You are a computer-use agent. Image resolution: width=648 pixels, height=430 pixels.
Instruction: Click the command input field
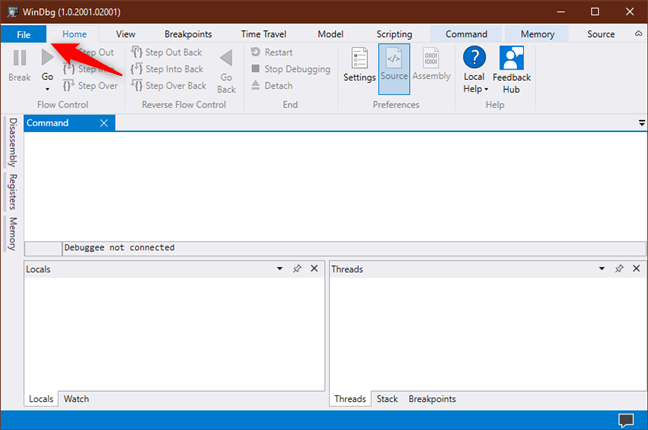(x=354, y=248)
